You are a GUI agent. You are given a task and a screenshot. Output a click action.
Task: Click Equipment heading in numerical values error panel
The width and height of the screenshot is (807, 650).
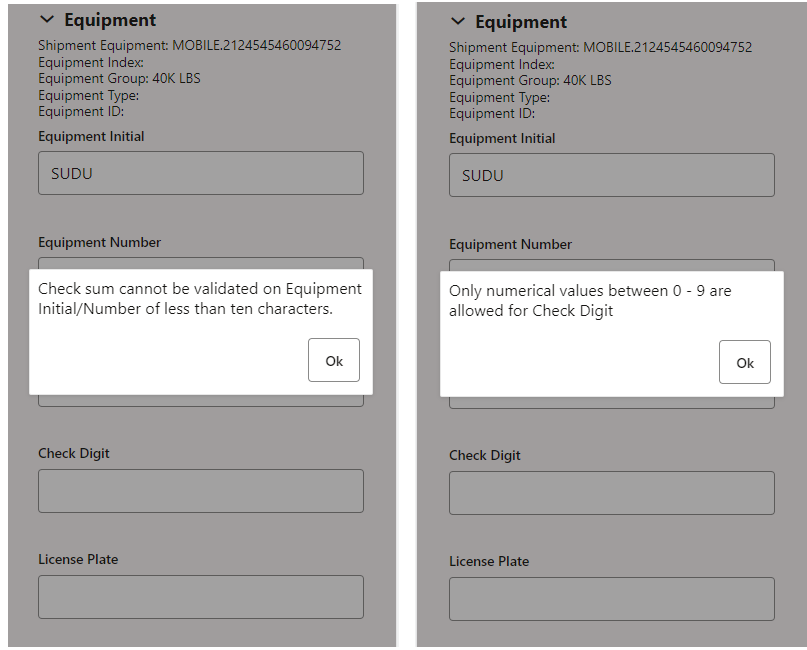coord(521,22)
